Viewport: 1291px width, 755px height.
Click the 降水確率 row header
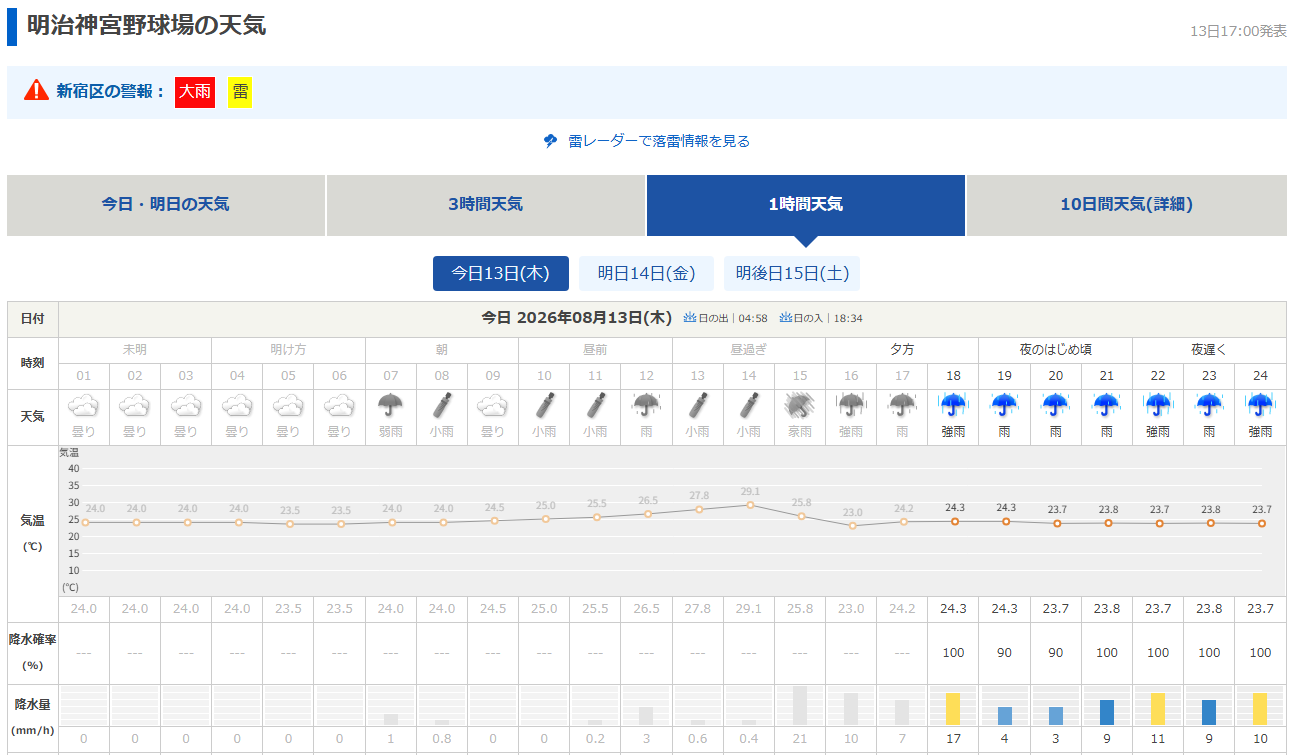tap(33, 652)
